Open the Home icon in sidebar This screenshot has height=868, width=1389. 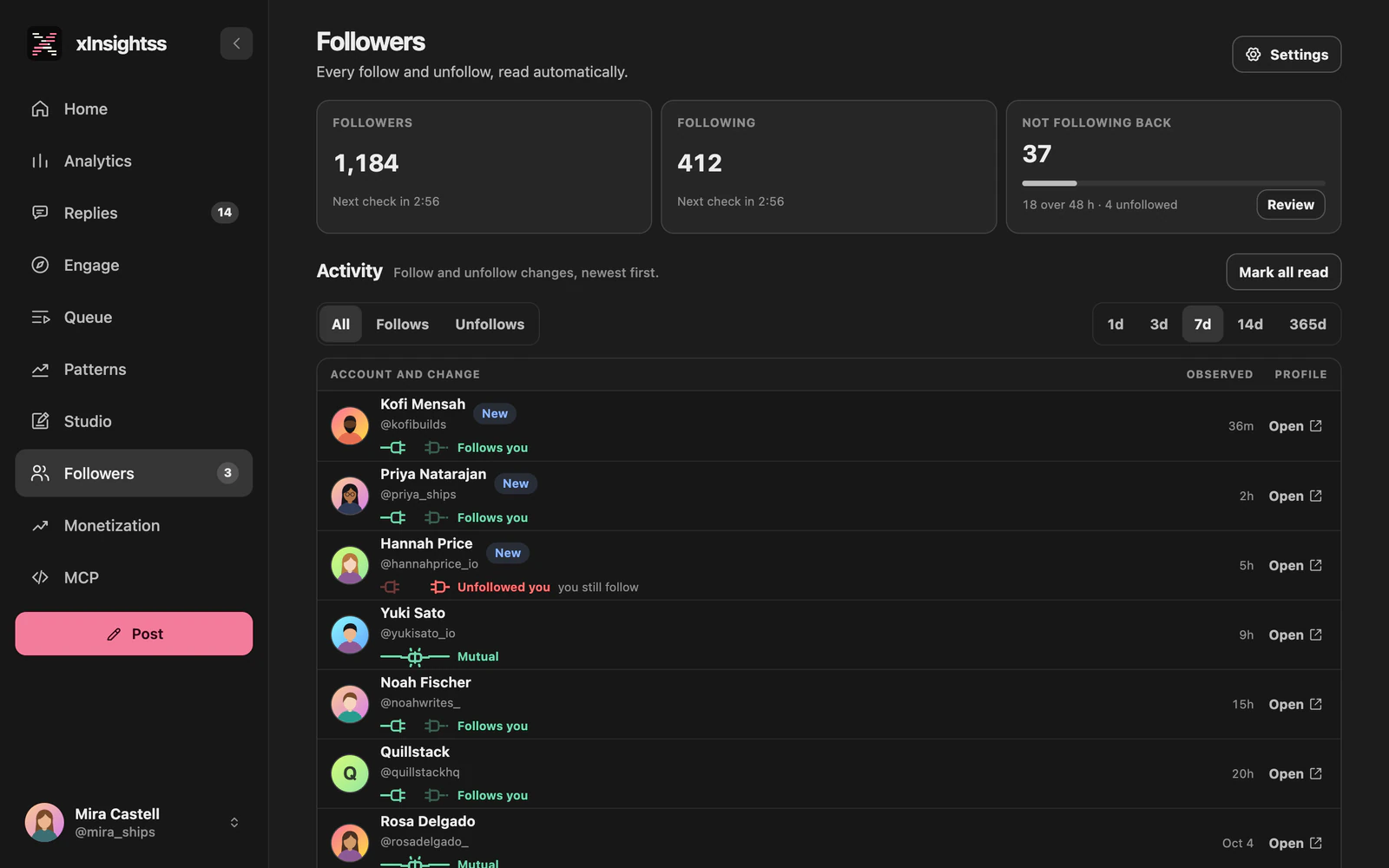click(40, 108)
